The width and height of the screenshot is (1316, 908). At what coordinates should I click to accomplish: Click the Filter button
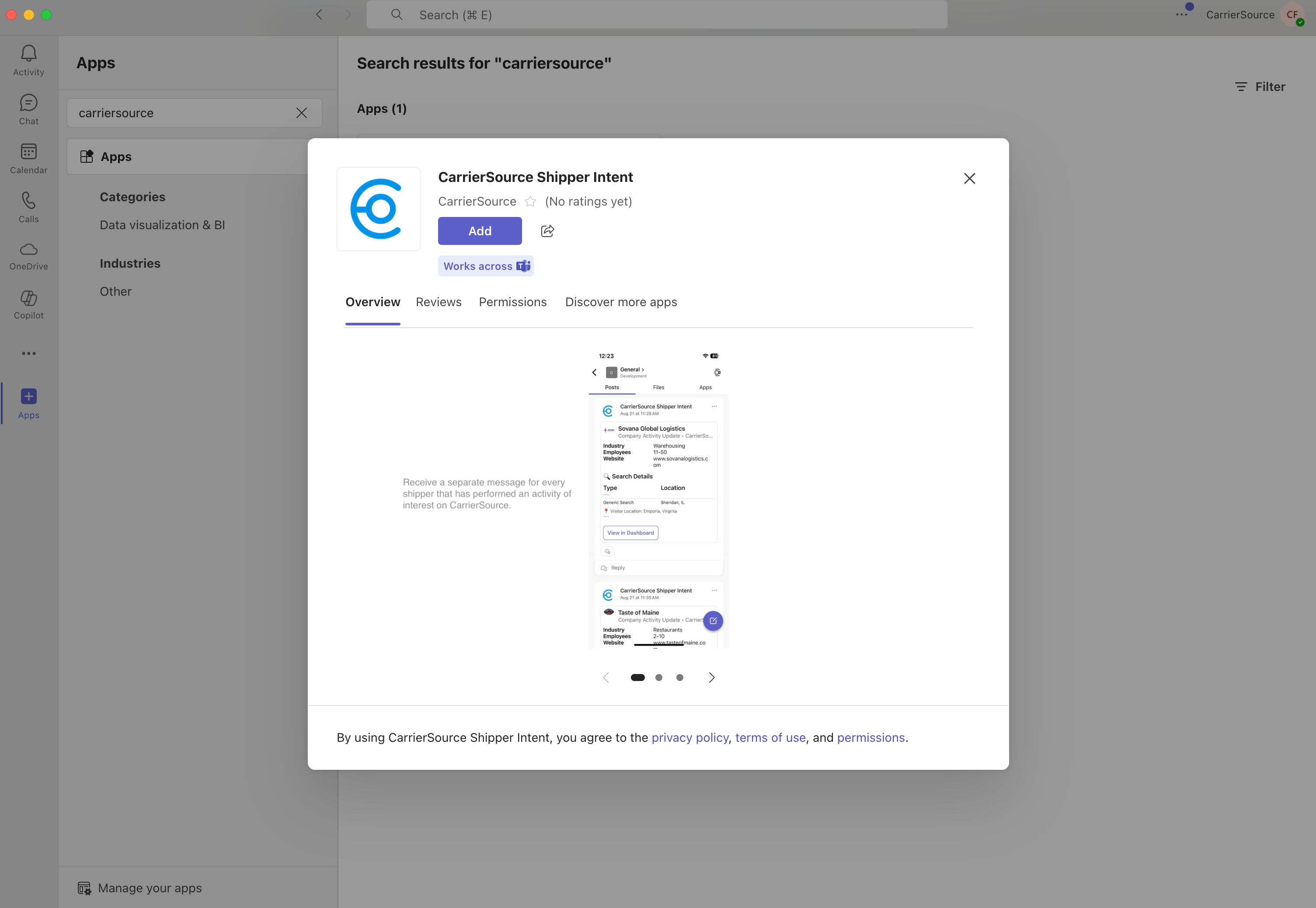coord(1260,87)
